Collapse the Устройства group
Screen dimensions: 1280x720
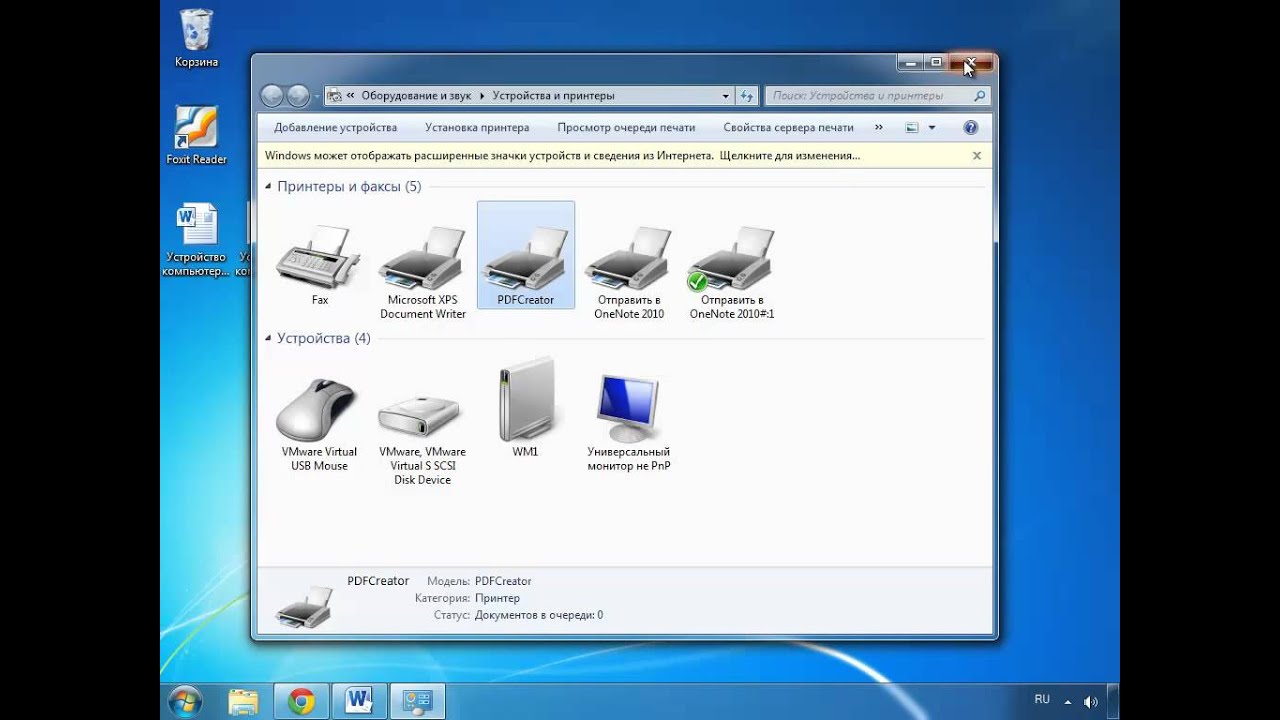pyautogui.click(x=268, y=339)
